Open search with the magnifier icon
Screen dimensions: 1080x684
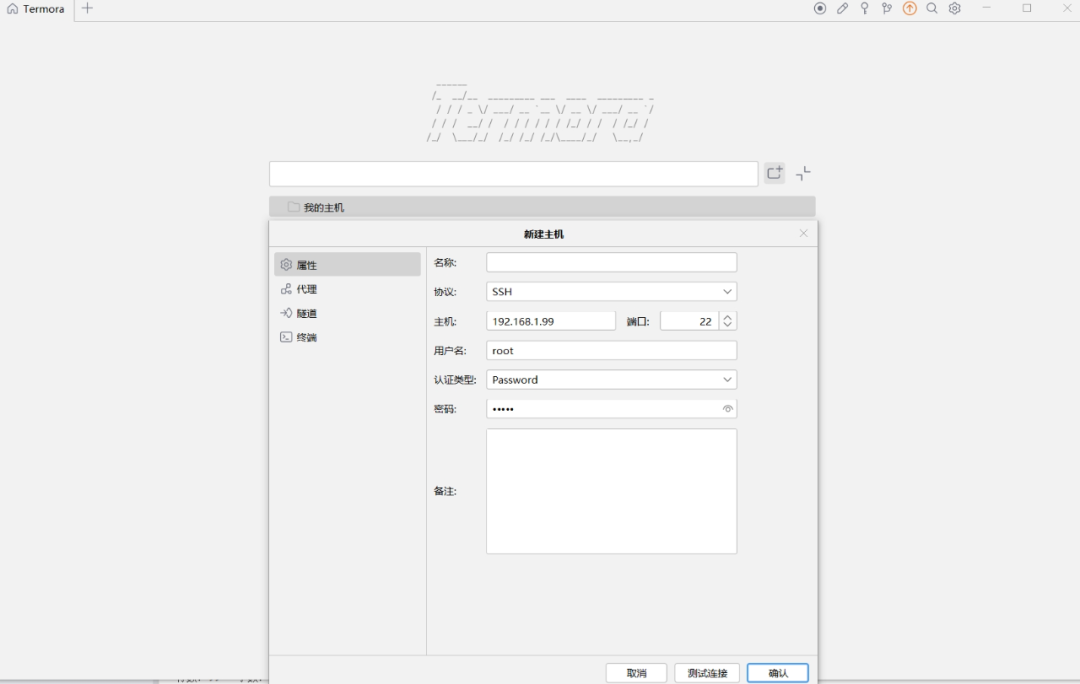tap(932, 8)
